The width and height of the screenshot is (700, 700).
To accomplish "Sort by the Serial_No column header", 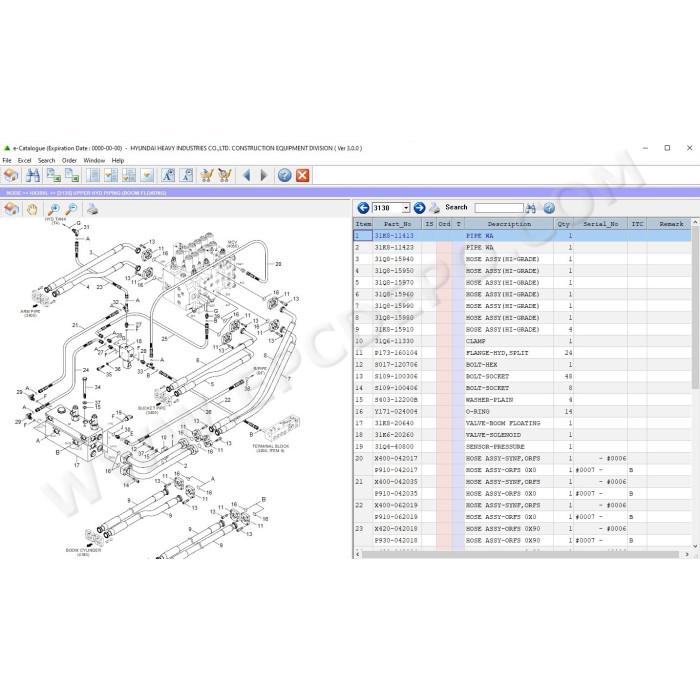I will 600,224.
